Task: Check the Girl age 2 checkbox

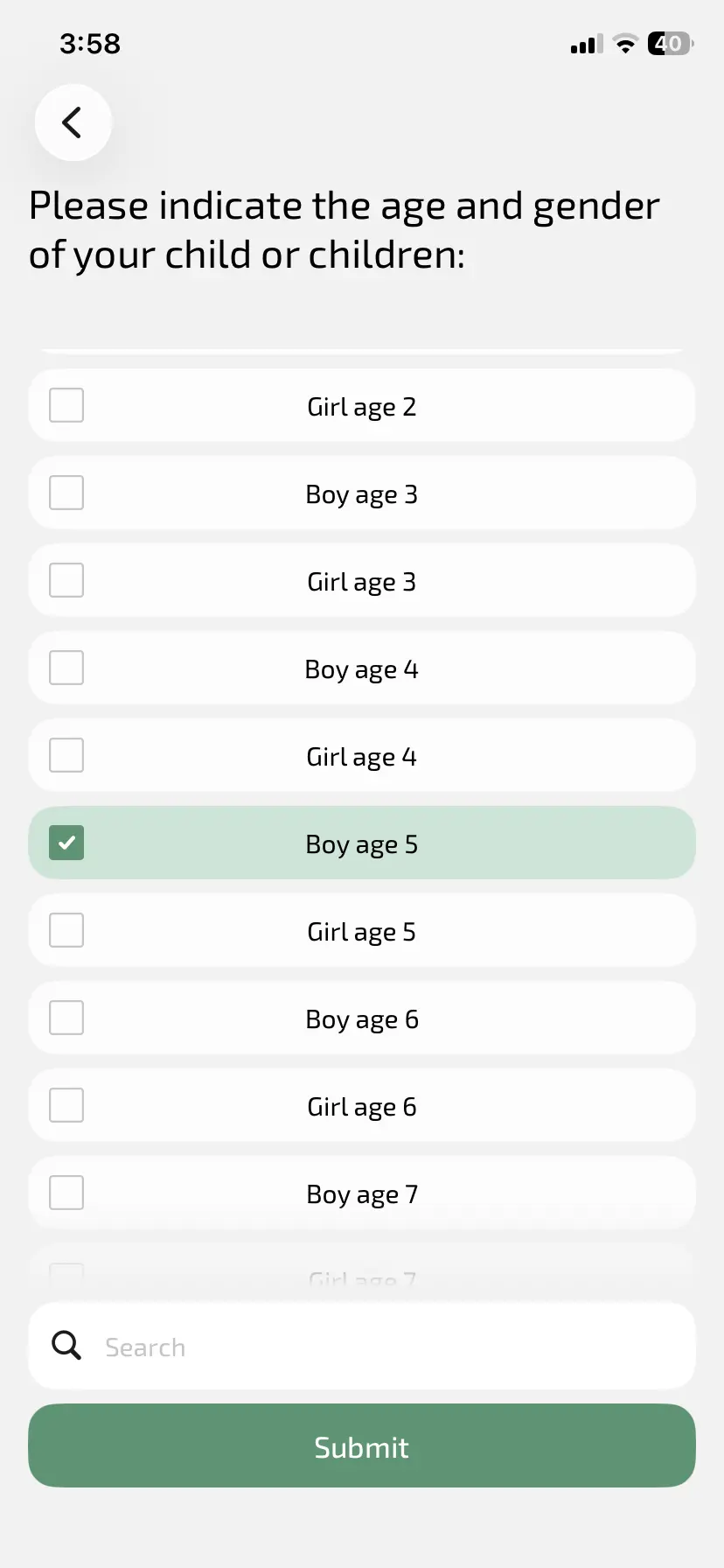Action: 66,405
